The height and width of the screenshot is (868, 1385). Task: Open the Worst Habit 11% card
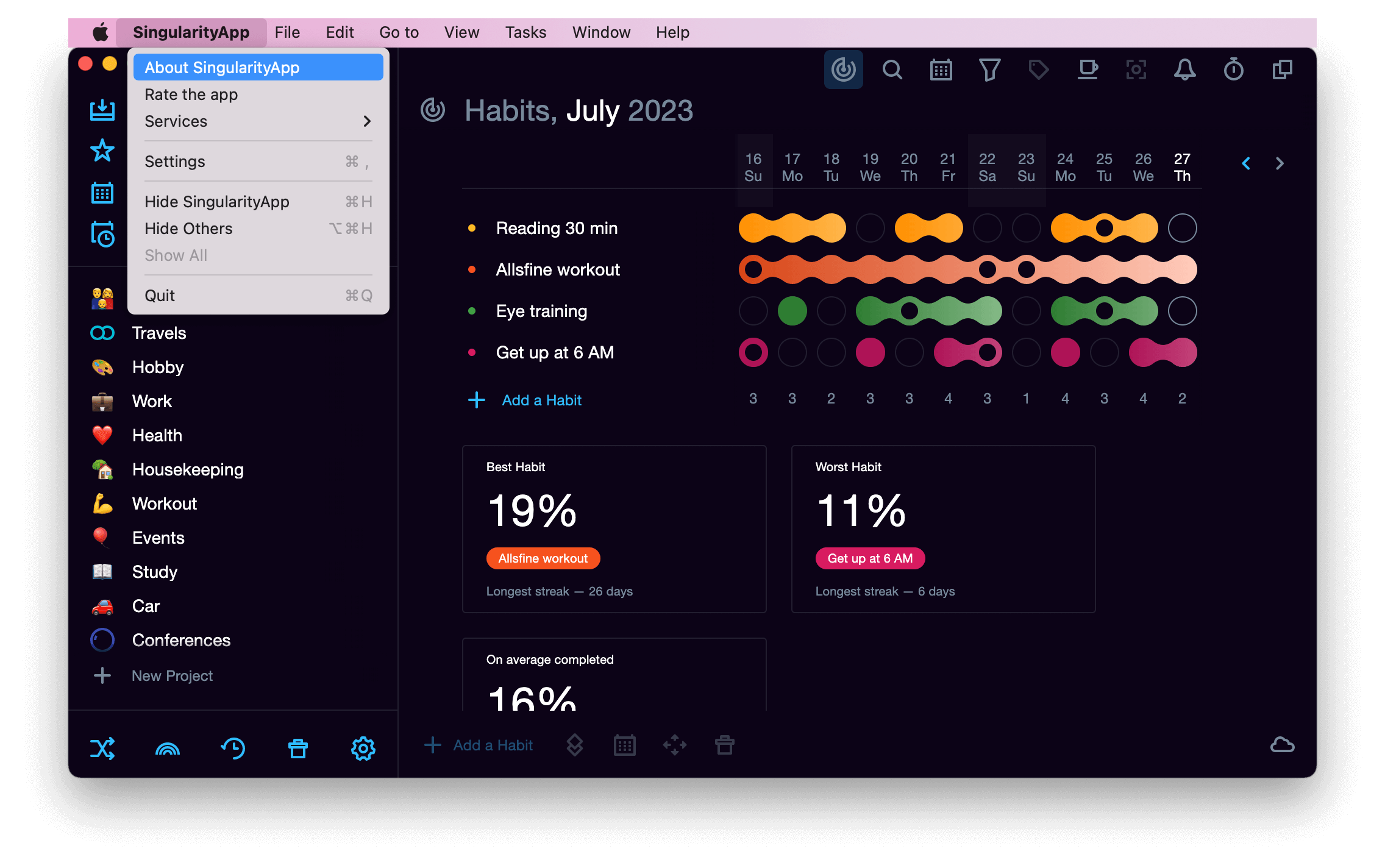click(944, 529)
